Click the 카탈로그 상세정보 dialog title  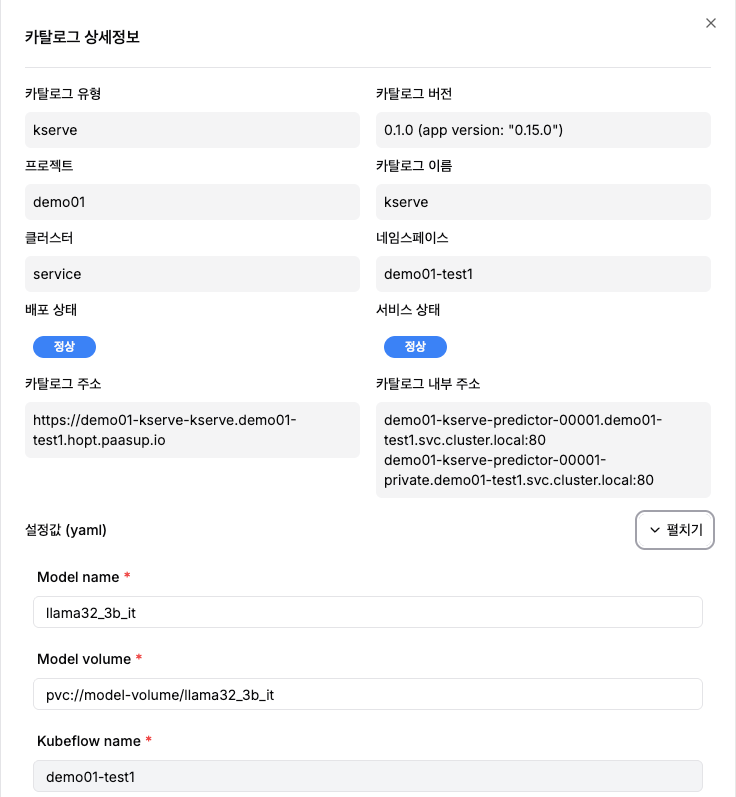click(82, 37)
